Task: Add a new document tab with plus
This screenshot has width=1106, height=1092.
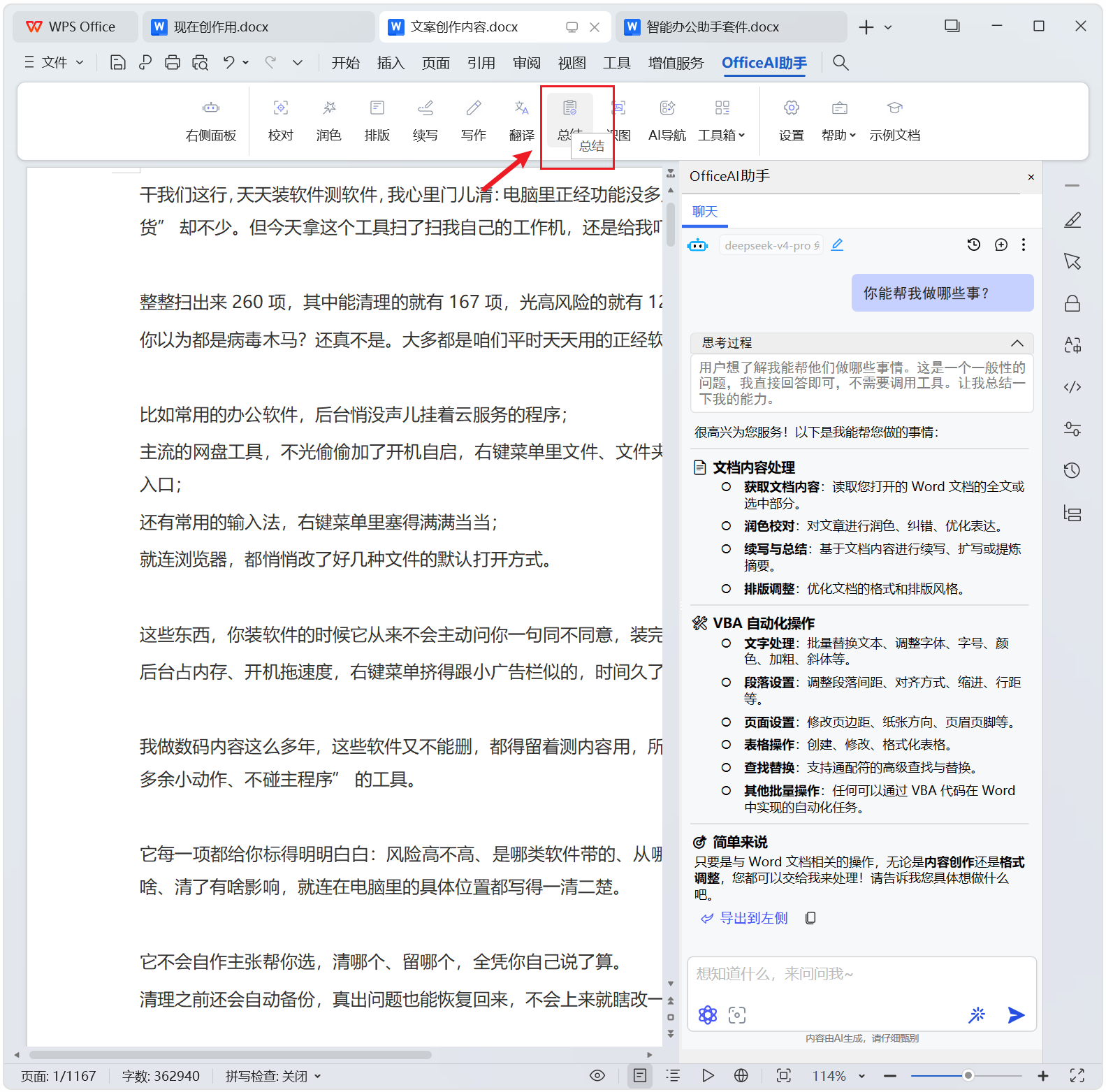Action: point(866,27)
